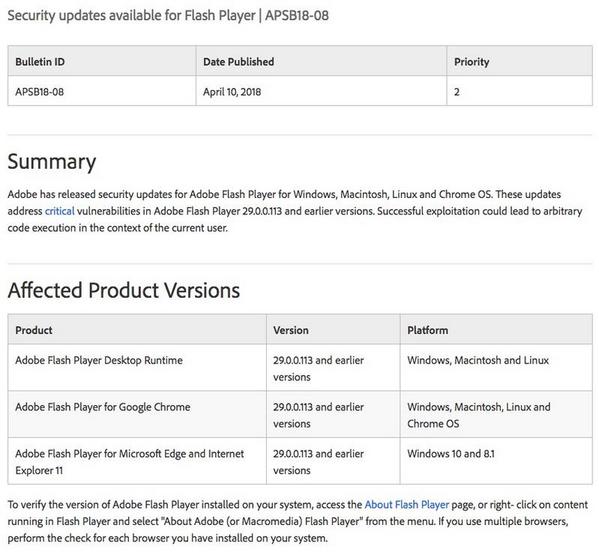Select 'Adobe Flash Player for Google Chrome' cell
Screen dimensions: 599x555
point(137,414)
